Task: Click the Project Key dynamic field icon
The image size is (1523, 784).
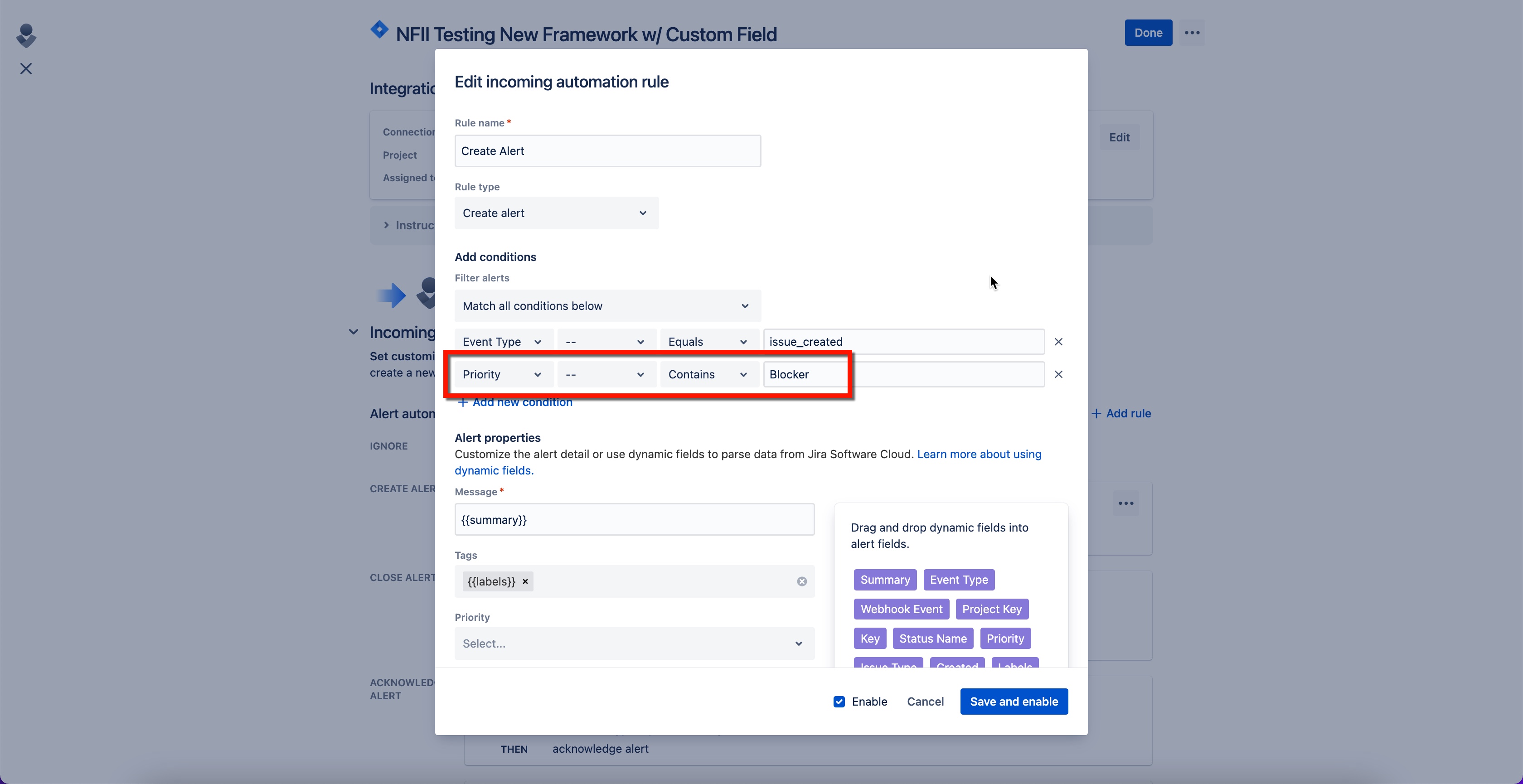Action: 992,609
